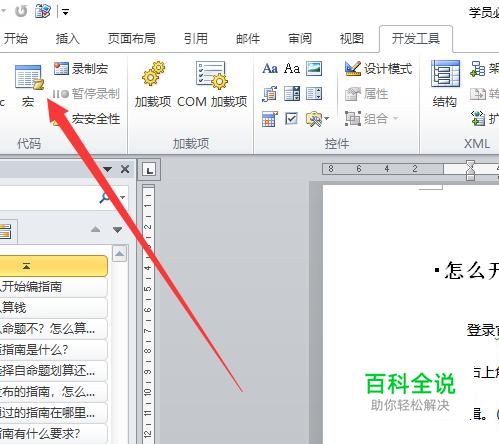Viewport: 499px width, 444px height.
Task: Click Pause Recording (暂停录制)
Action: tap(86, 94)
